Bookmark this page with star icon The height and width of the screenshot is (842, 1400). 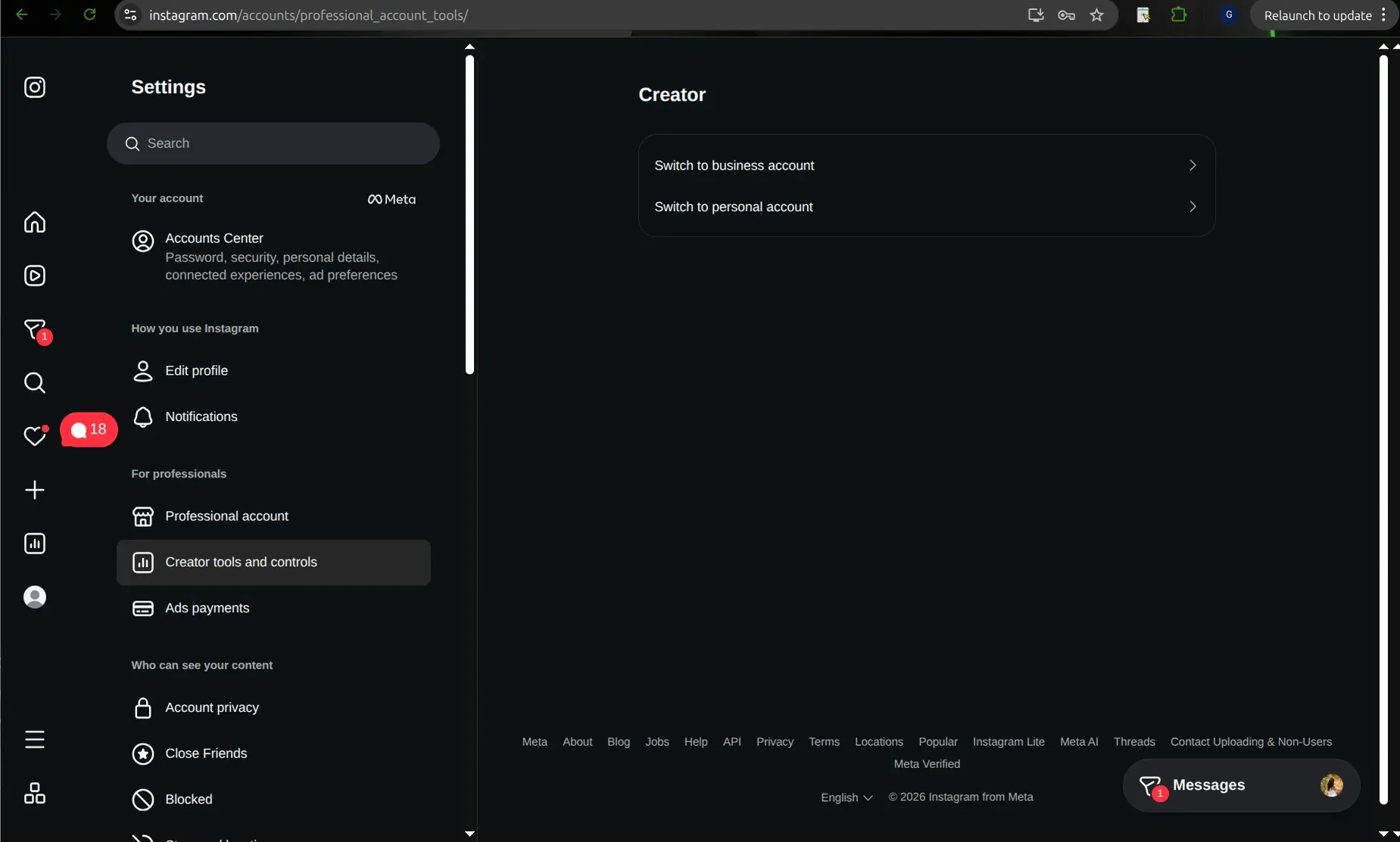tap(1096, 15)
